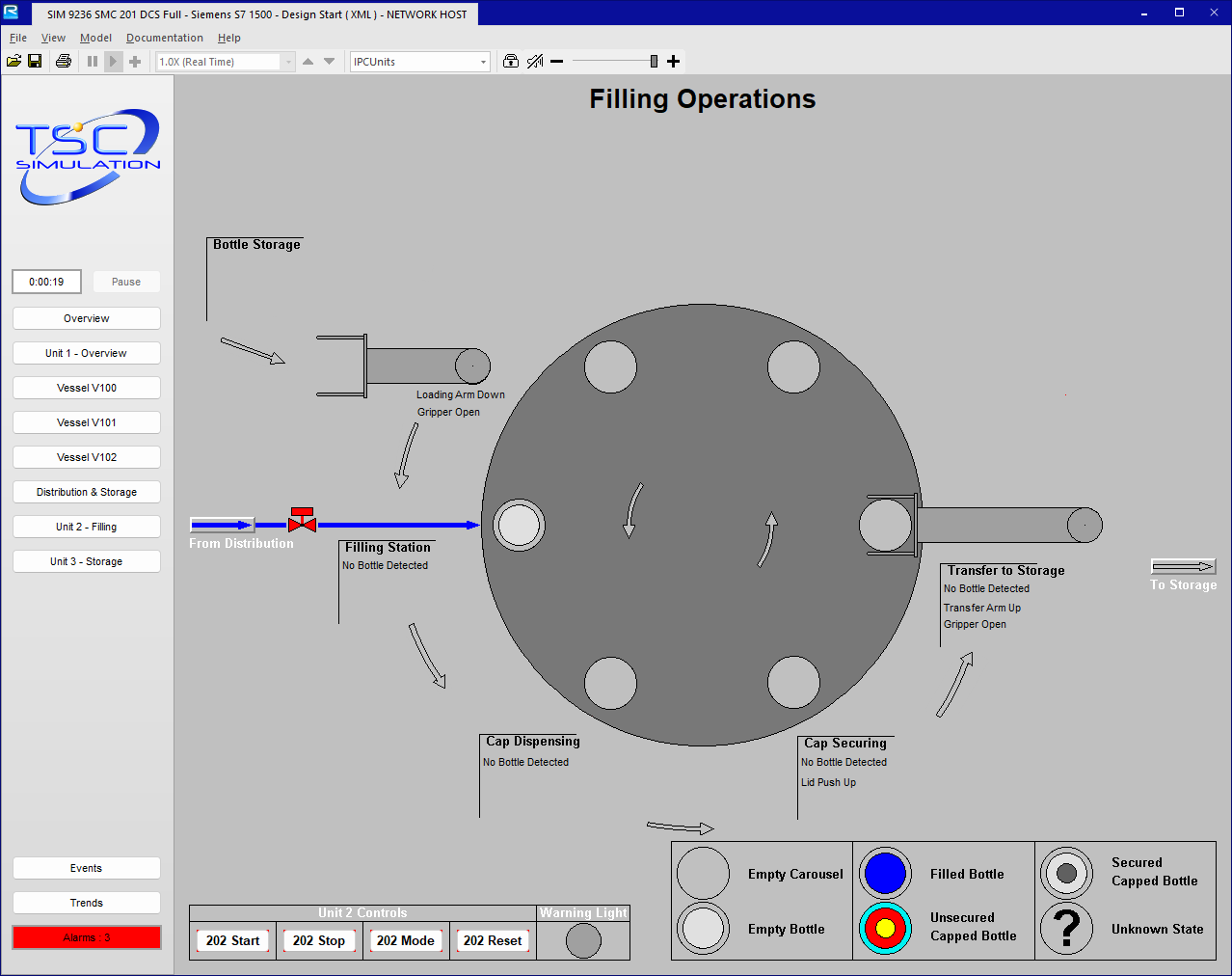Screen dimensions: 1232x976
Task: Pause simulation using toolbar pause icon
Action: [93, 62]
